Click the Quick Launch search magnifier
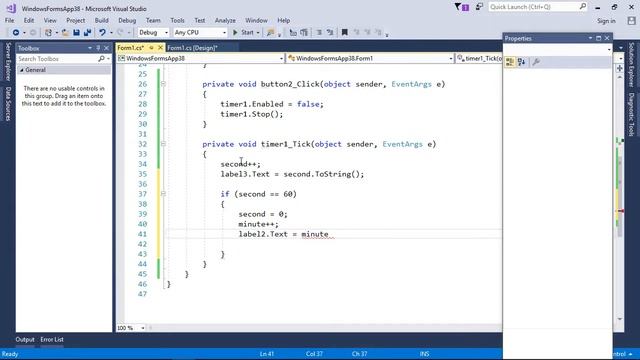 [x=582, y=7]
